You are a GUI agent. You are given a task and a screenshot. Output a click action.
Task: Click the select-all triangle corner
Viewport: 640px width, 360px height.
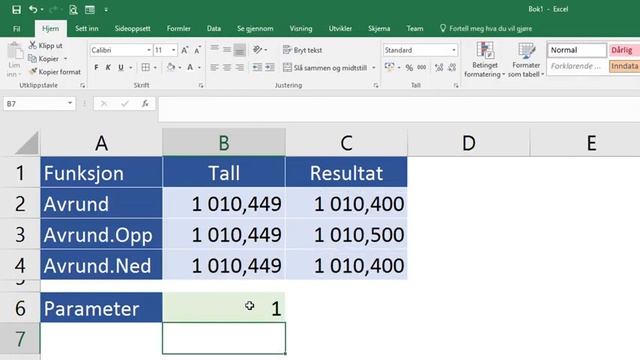click(27, 143)
